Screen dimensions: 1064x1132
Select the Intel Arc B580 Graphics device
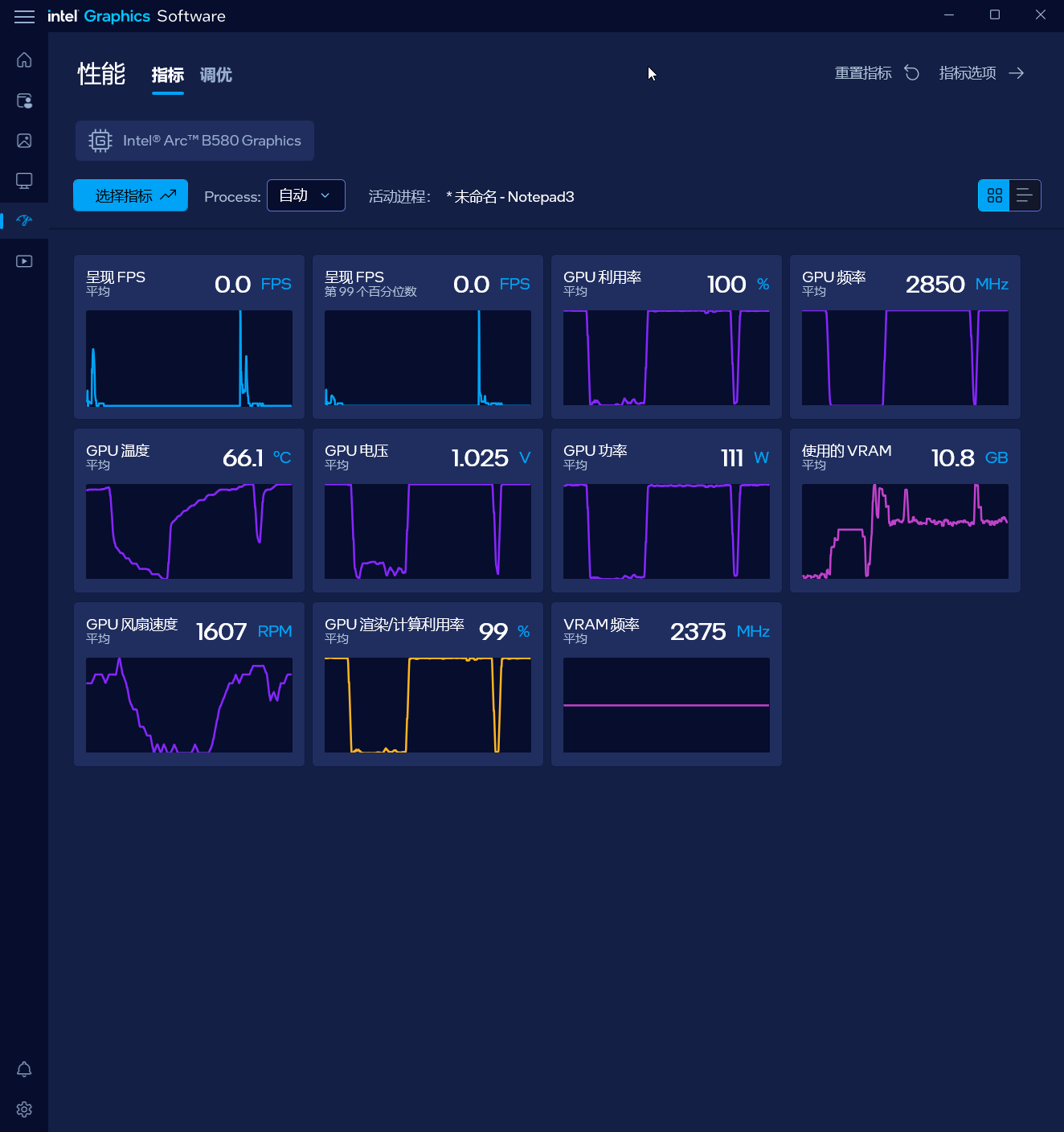194,141
